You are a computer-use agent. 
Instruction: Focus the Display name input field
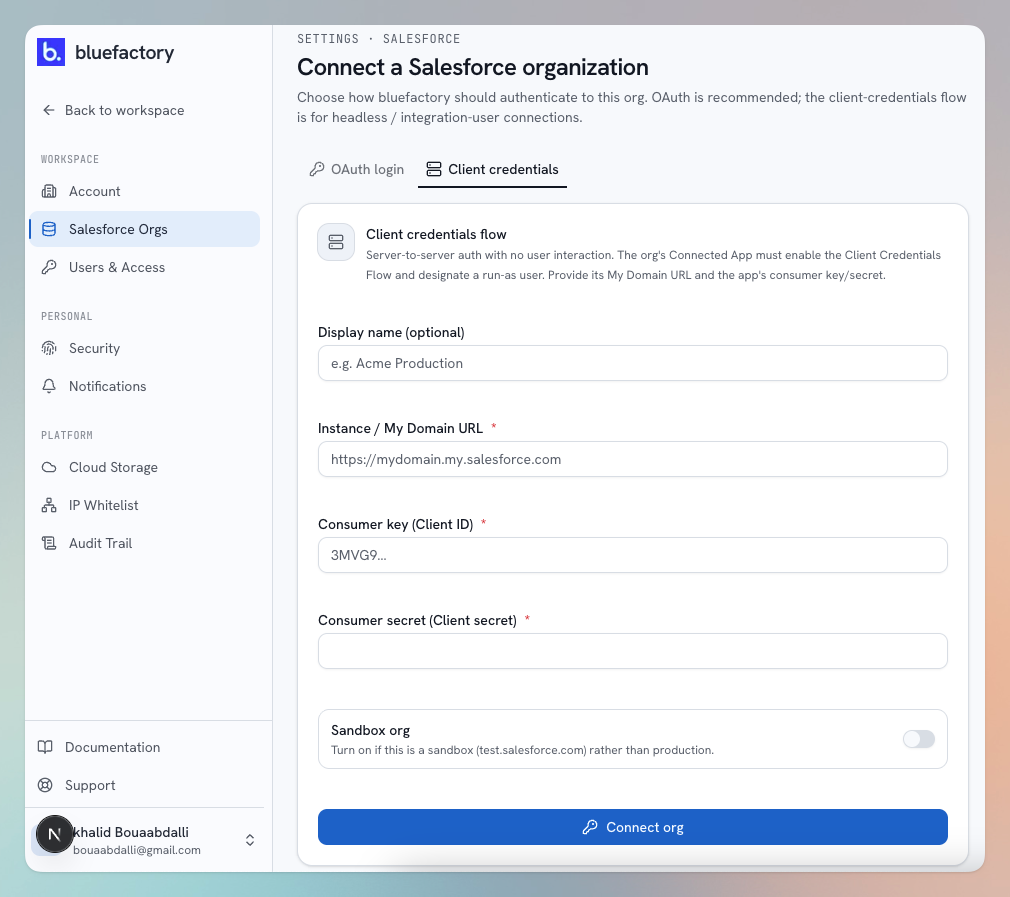click(x=633, y=363)
